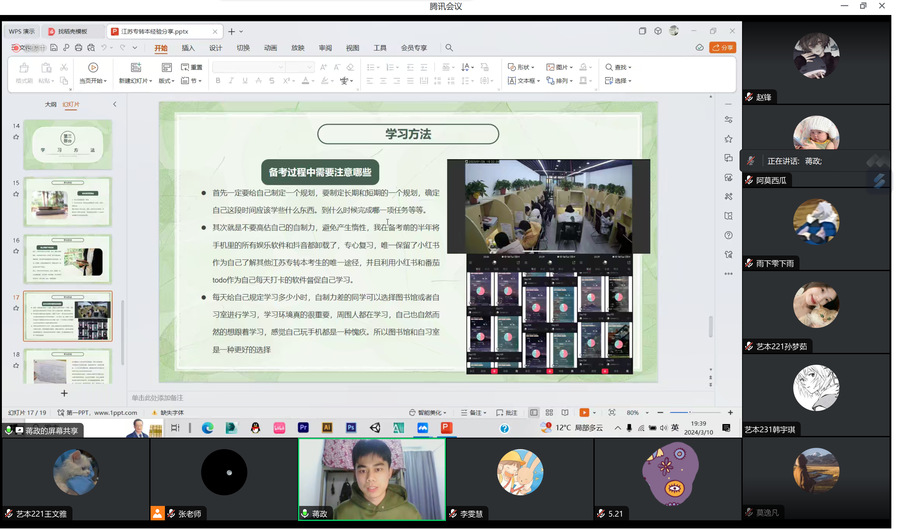Open Premiere Pro from the taskbar
Screen dimensions: 898x530
tap(303, 428)
